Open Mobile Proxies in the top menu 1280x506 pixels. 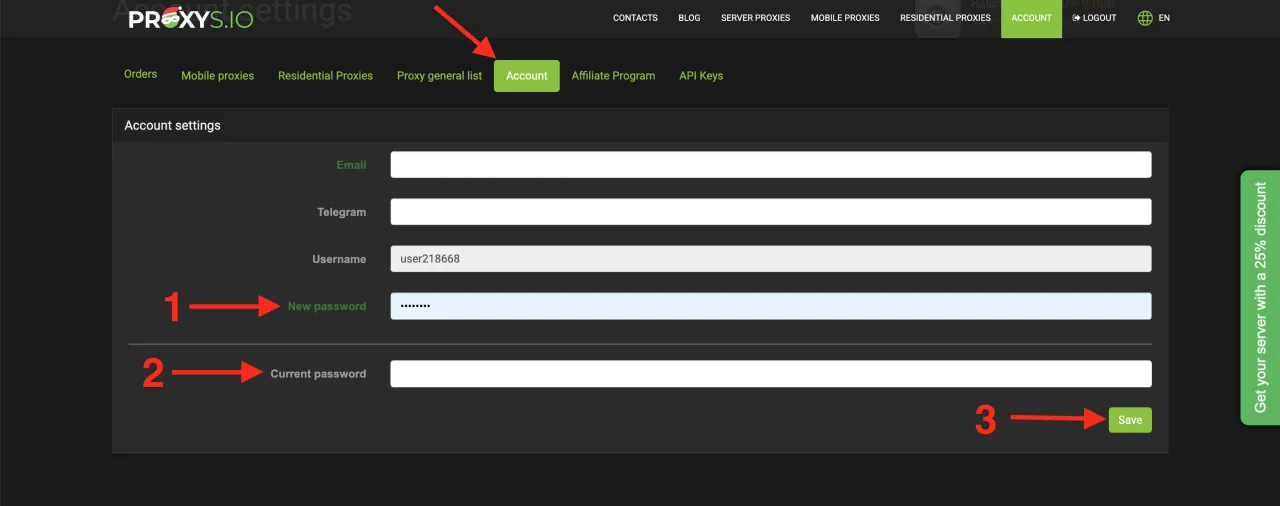(845, 18)
